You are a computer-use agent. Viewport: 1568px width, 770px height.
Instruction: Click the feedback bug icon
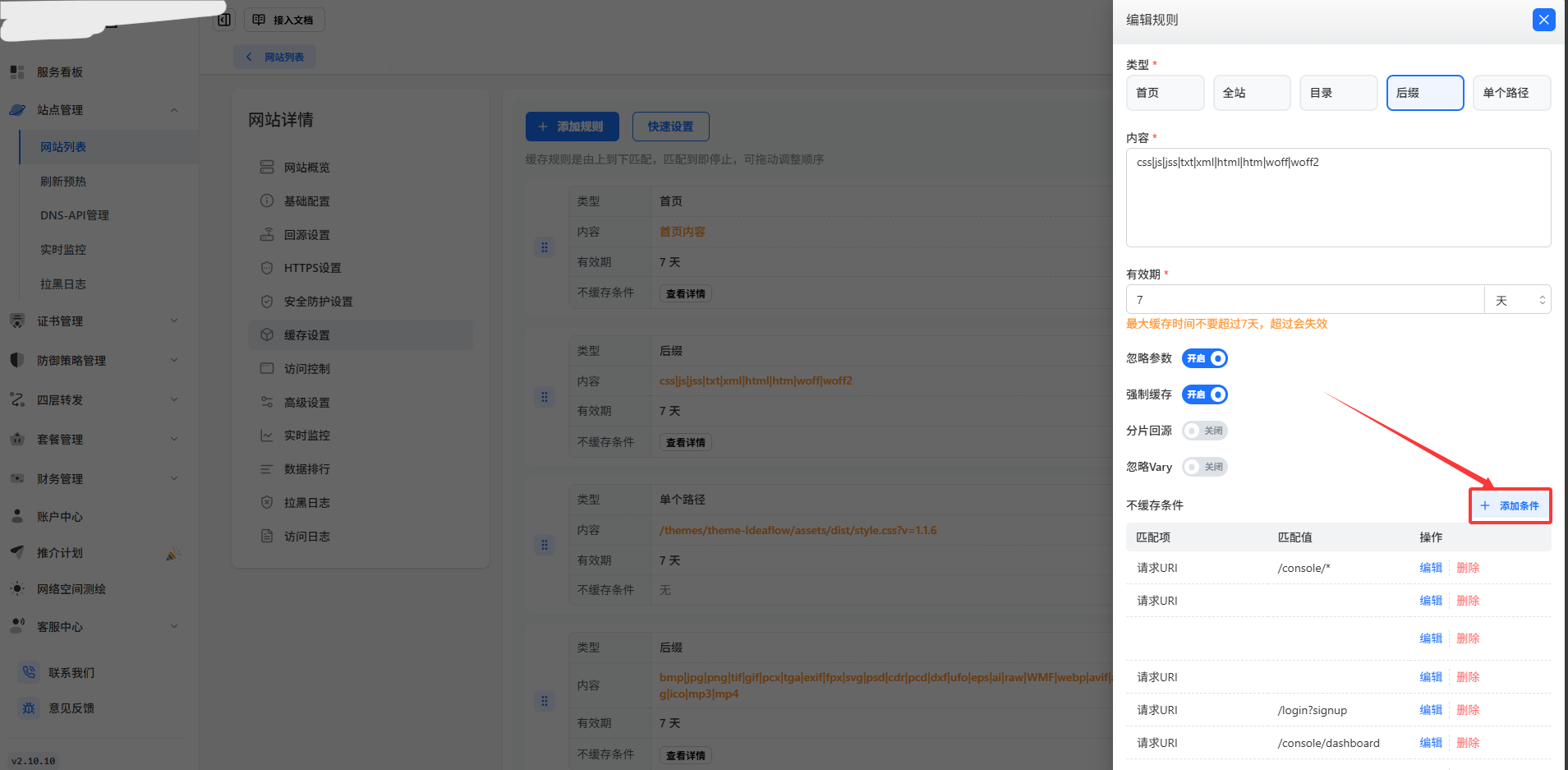point(29,708)
